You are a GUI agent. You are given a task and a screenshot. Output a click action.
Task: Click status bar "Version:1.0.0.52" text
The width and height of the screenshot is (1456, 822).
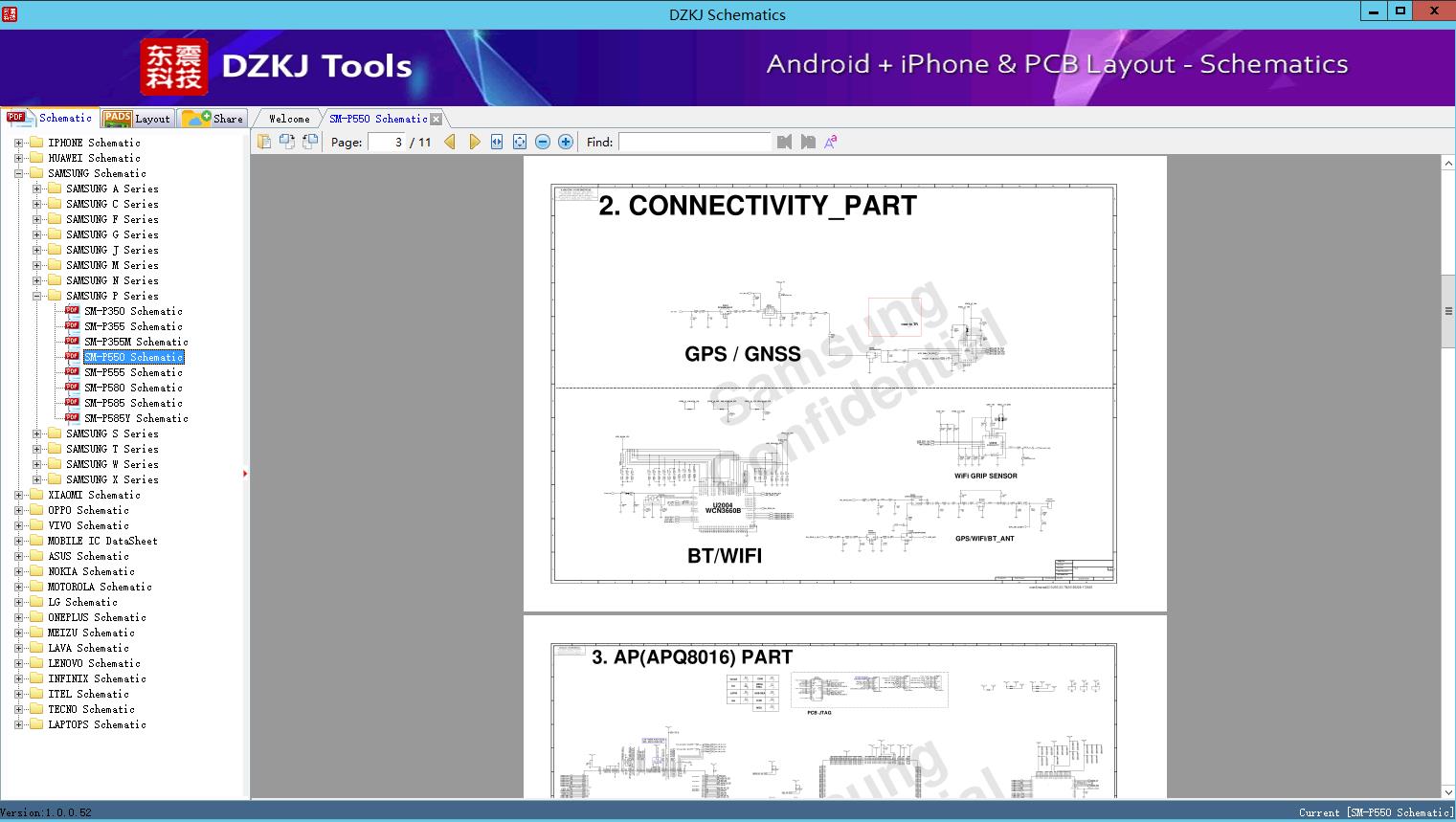click(x=46, y=812)
